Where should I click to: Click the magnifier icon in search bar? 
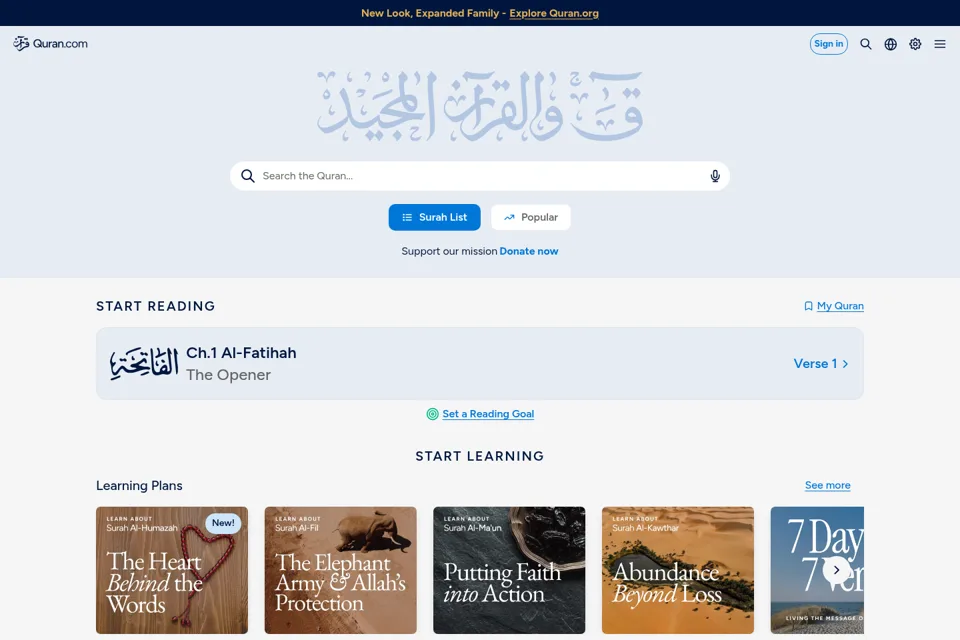point(247,176)
